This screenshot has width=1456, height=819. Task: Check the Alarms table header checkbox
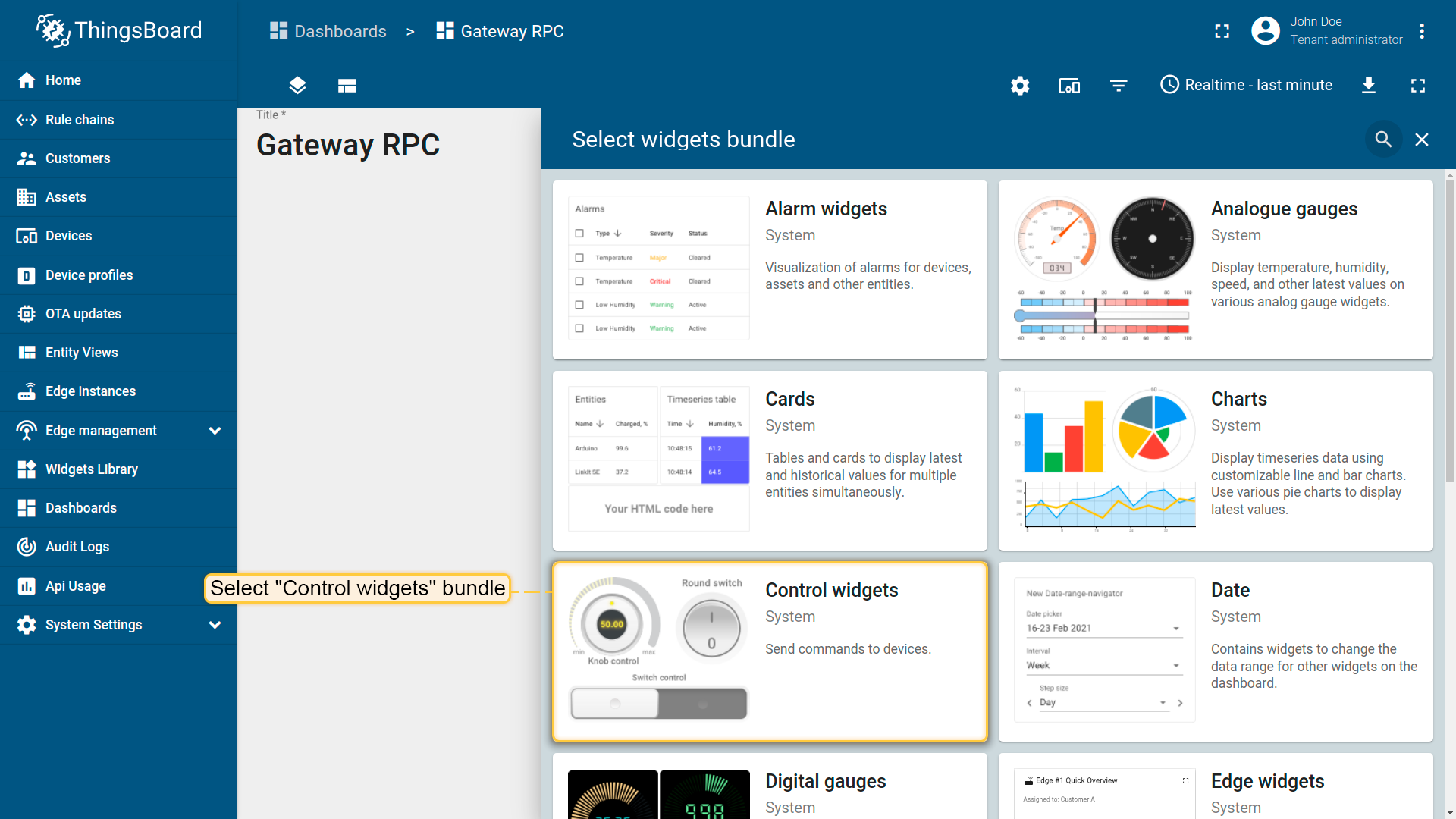(x=579, y=234)
